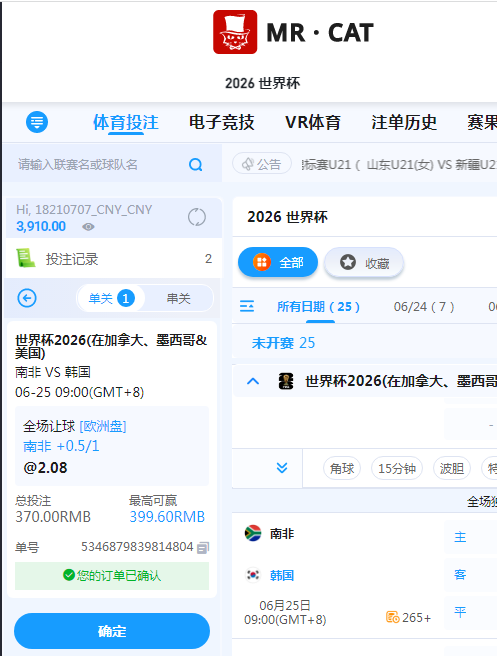The image size is (497, 656).
Task: Open the blue hamburger menu icon
Action: click(x=37, y=122)
